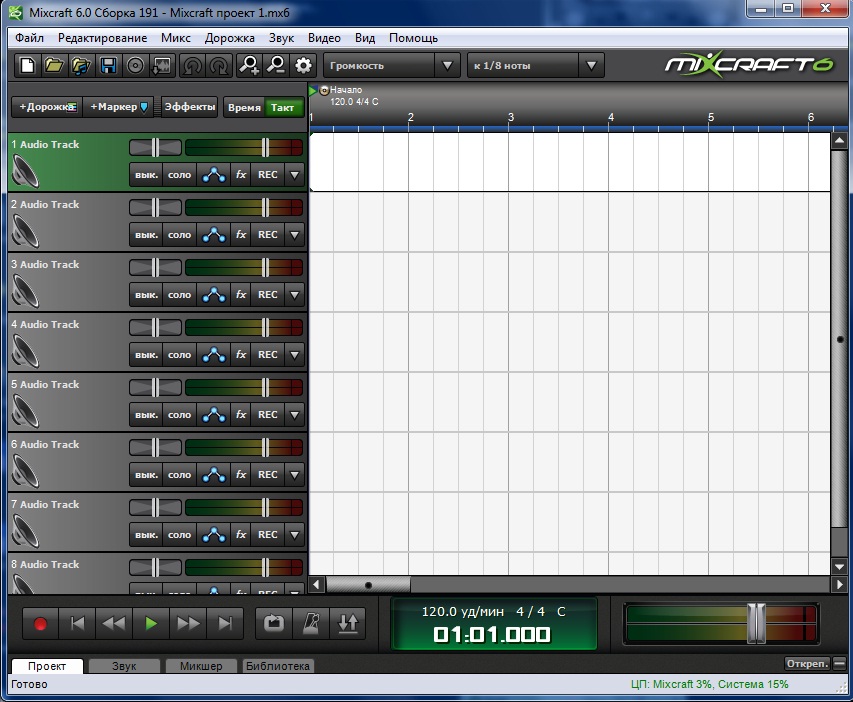
Task: Solo 6 Audio Track
Action: 180,475
